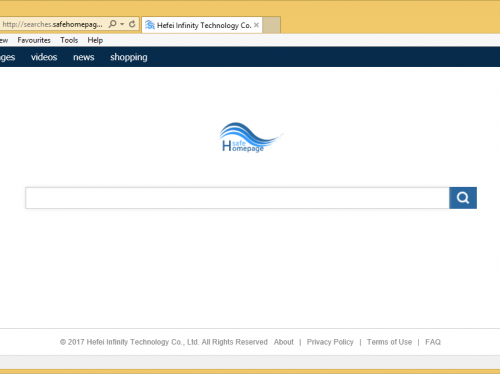This screenshot has width=500, height=375.
Task: Click the blue magnifier search button
Action: click(463, 198)
